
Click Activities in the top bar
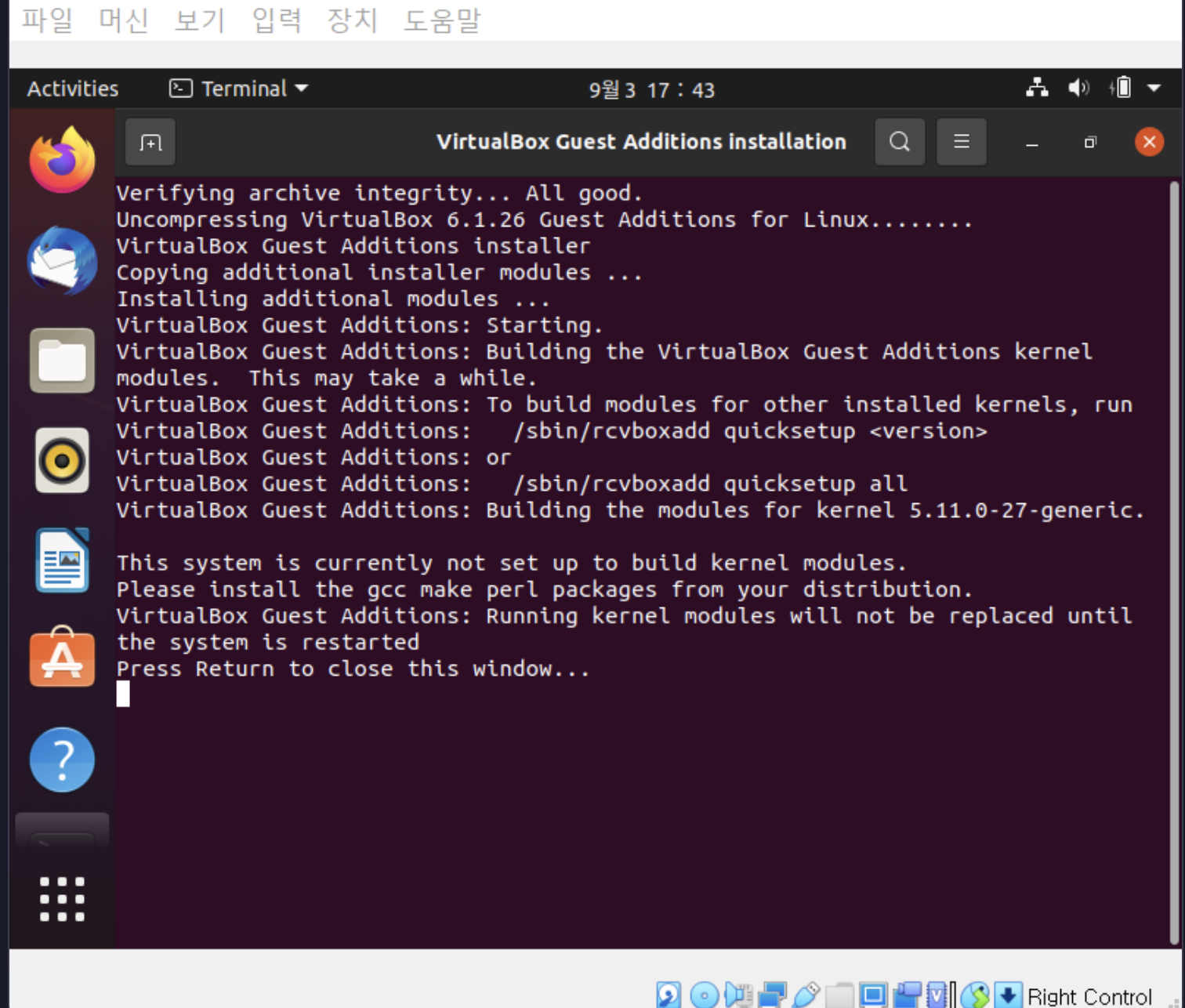73,89
